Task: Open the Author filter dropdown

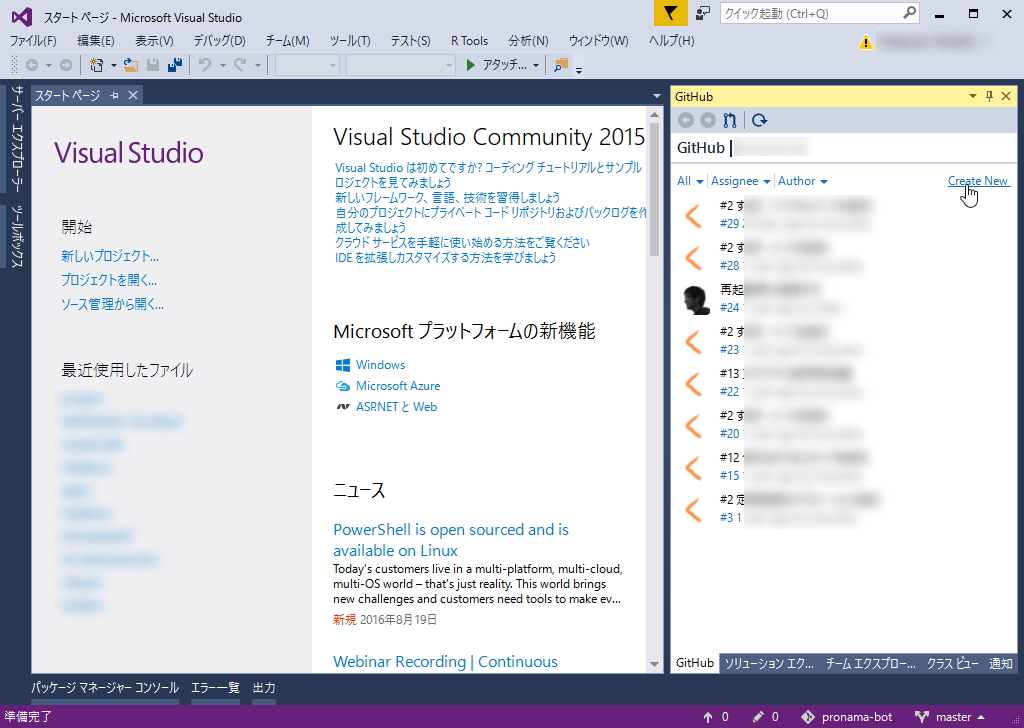Action: (x=802, y=181)
